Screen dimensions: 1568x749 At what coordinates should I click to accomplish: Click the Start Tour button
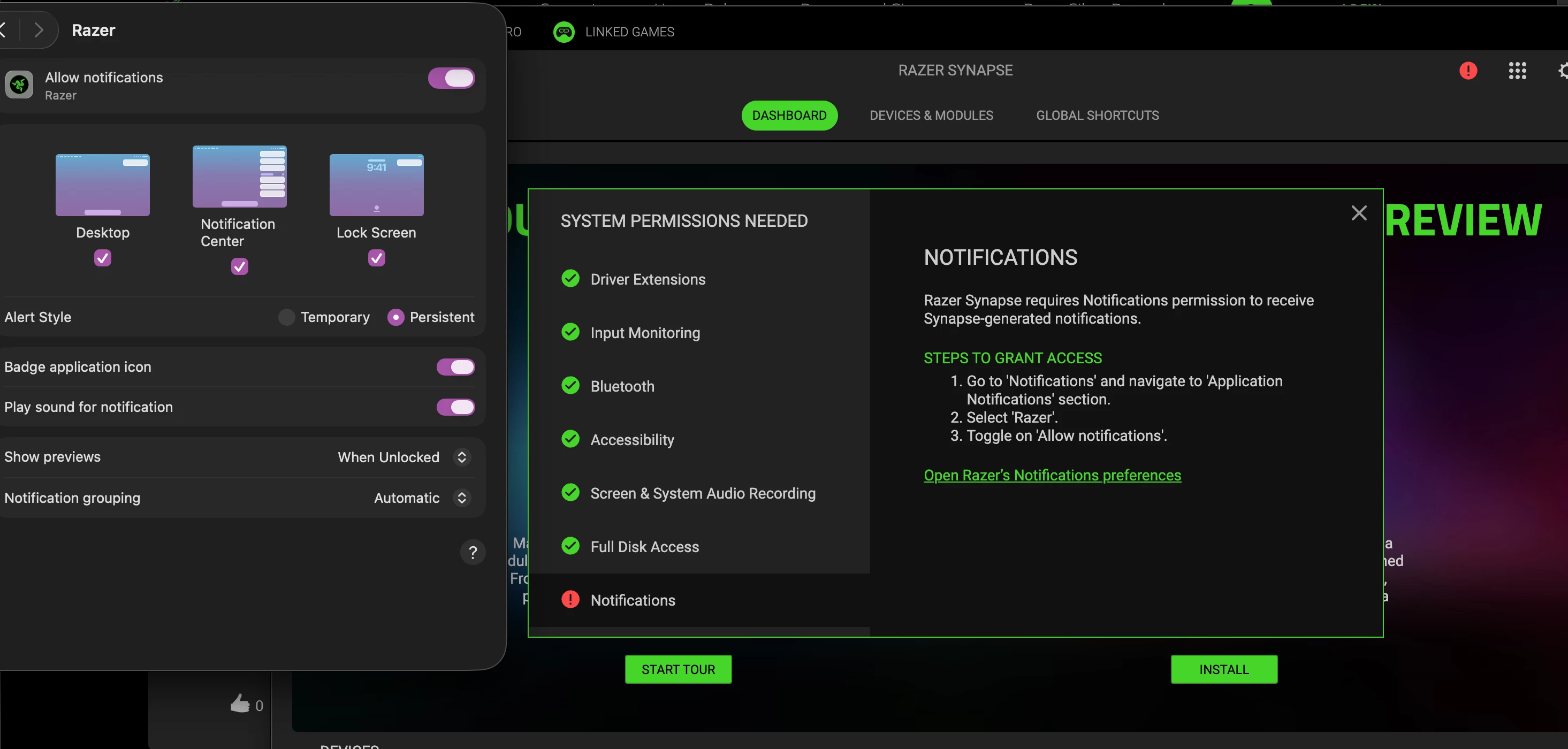point(678,669)
